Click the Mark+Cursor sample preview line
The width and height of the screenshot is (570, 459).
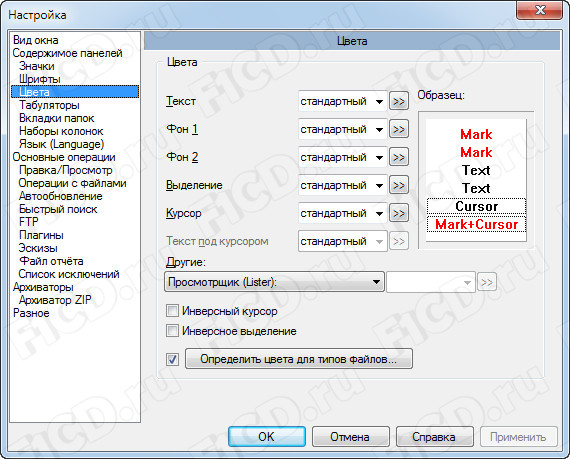coord(476,224)
